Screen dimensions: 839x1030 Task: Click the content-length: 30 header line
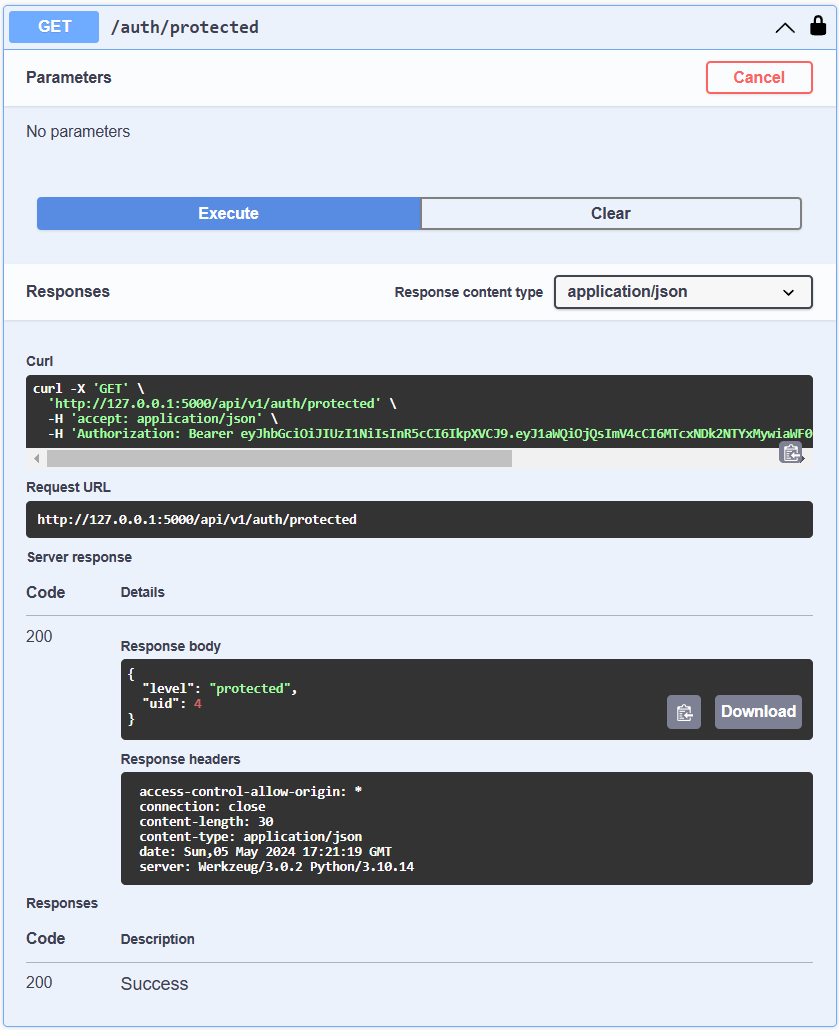click(x=206, y=821)
